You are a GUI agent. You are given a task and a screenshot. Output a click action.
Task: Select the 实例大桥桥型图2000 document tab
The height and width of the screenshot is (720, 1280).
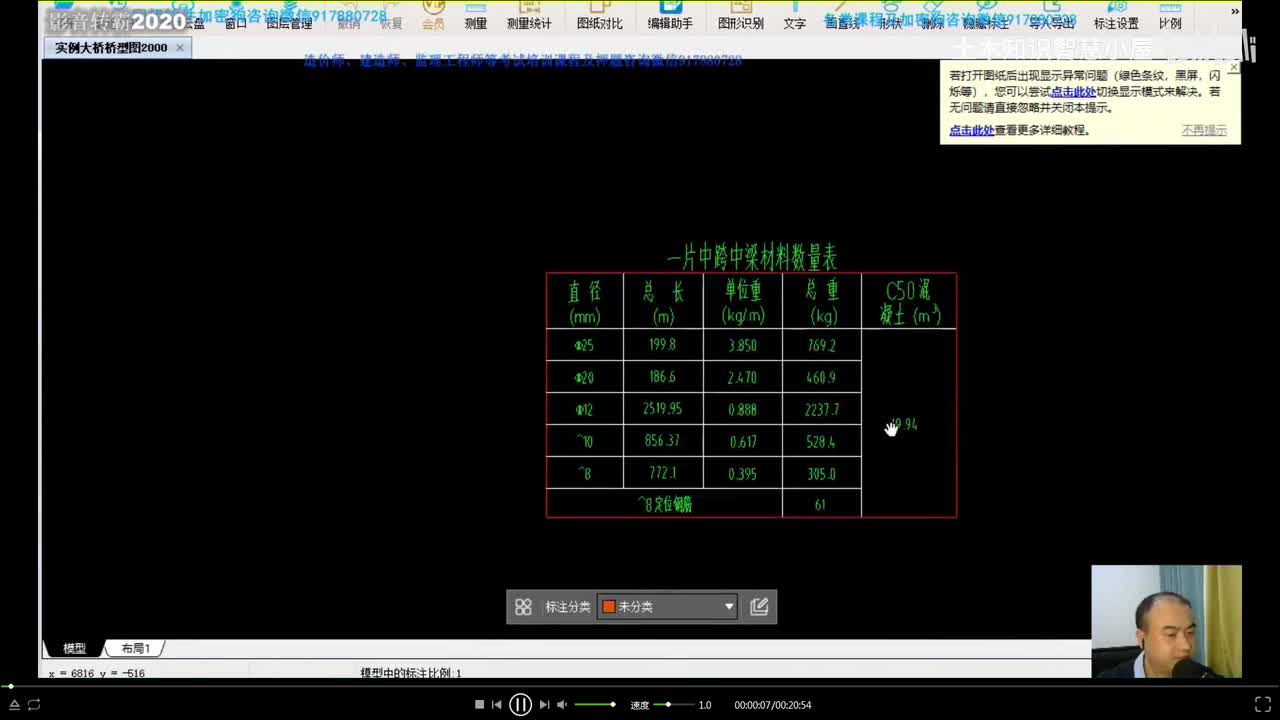[x=117, y=48]
